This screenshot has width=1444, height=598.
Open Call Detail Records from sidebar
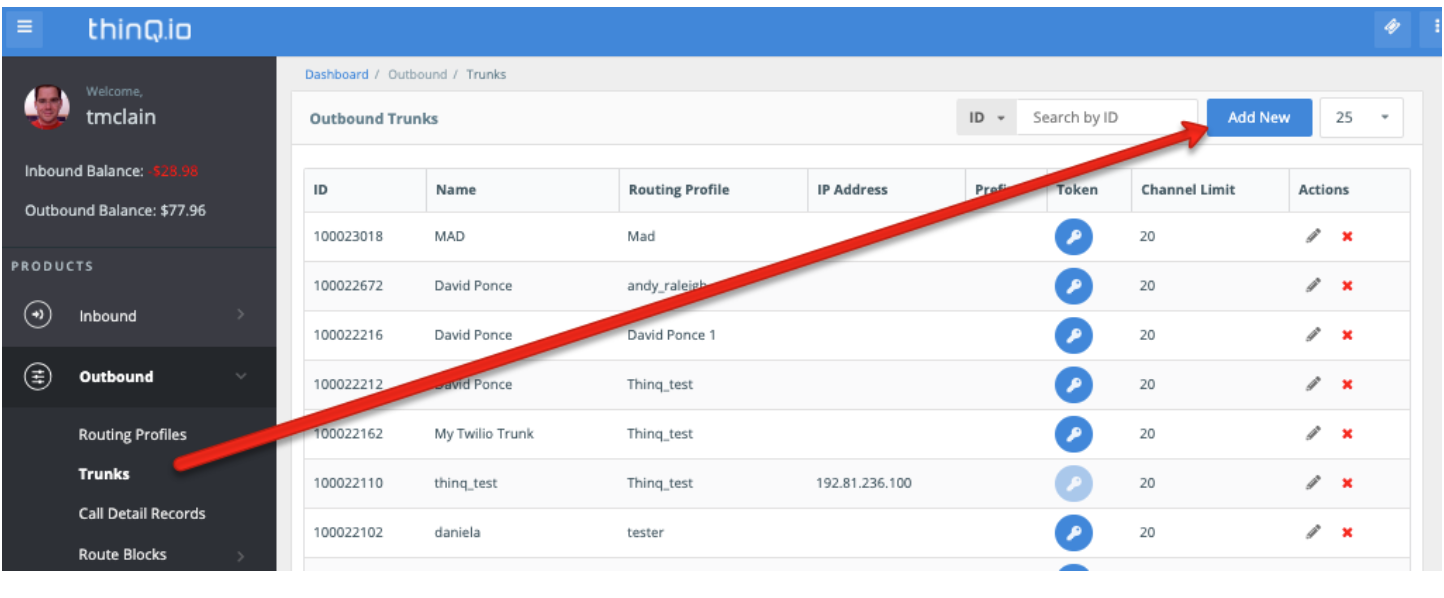[x=142, y=514]
